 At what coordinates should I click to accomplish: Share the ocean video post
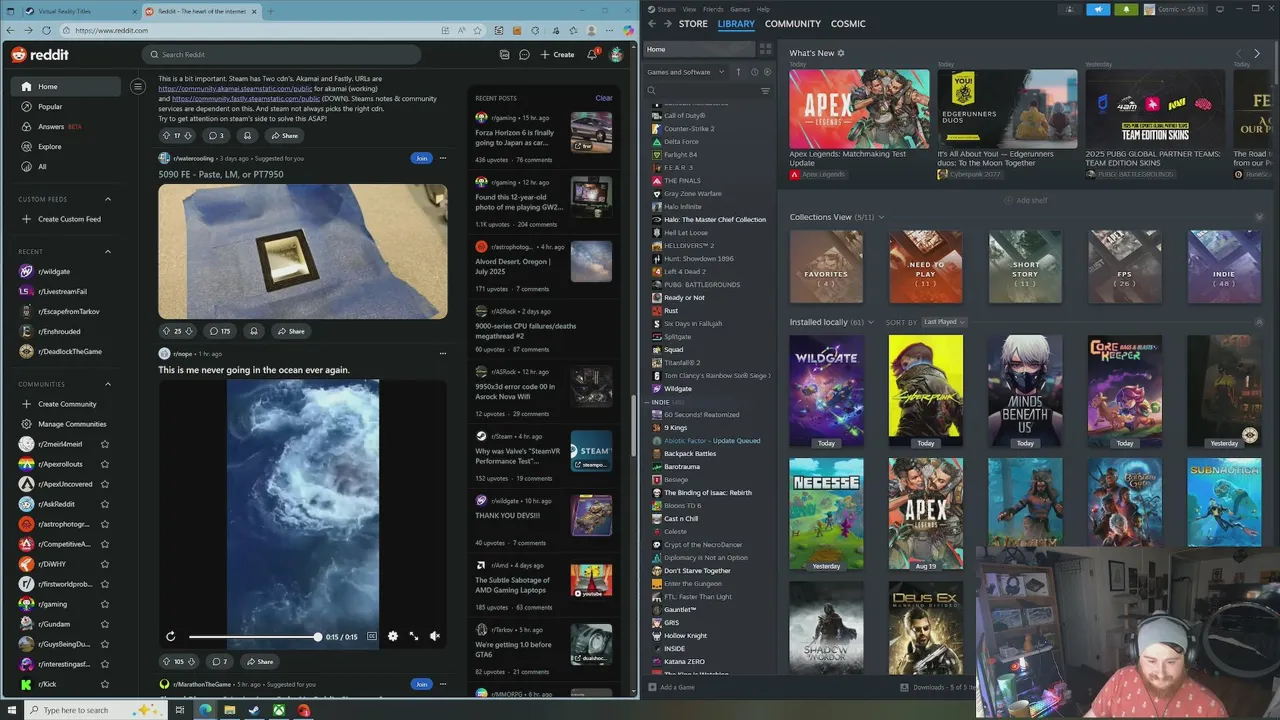[258, 661]
